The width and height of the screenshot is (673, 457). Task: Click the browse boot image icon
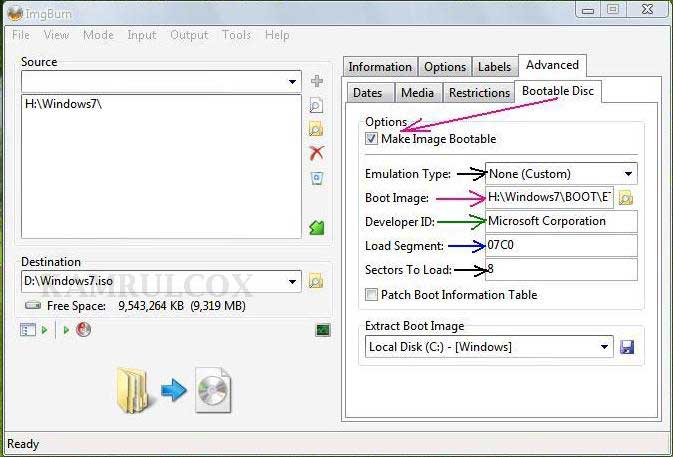coord(626,198)
